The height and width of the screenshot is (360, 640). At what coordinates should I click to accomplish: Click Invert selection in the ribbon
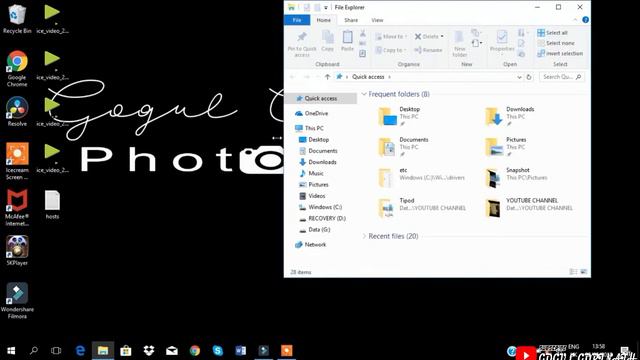[x=560, y=53]
